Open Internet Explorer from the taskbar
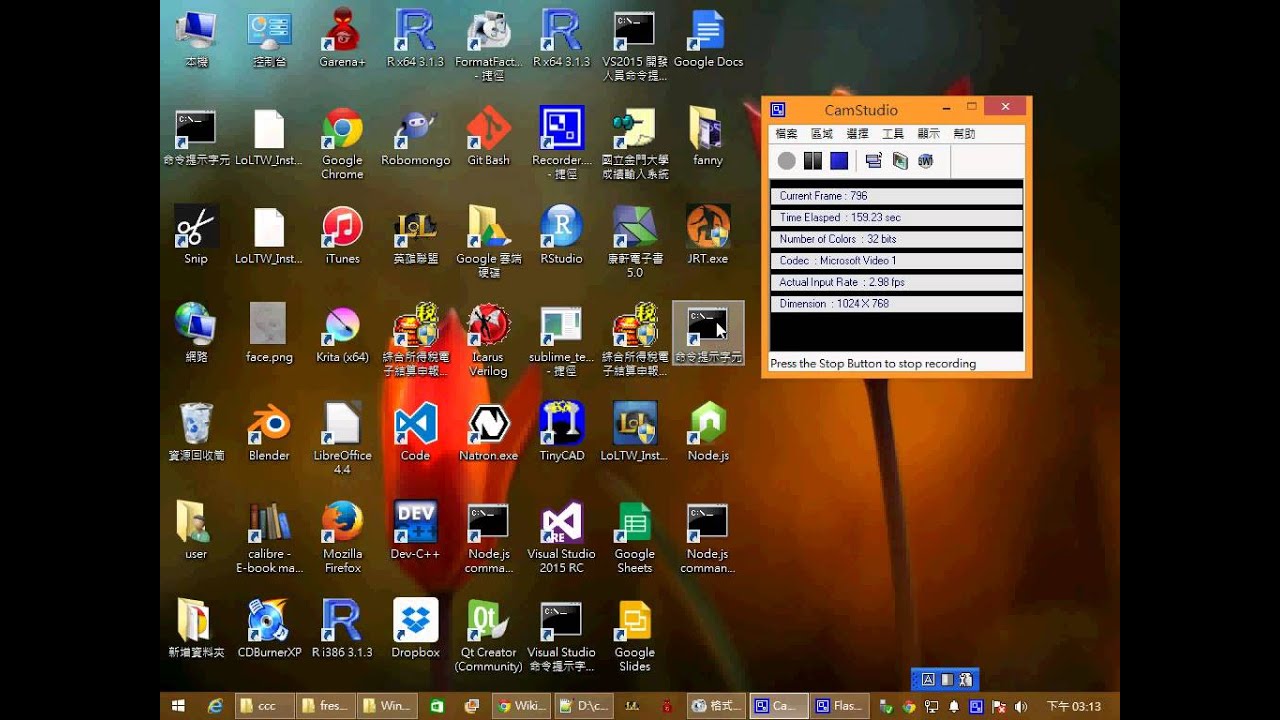This screenshot has height=720, width=1280. tap(215, 706)
